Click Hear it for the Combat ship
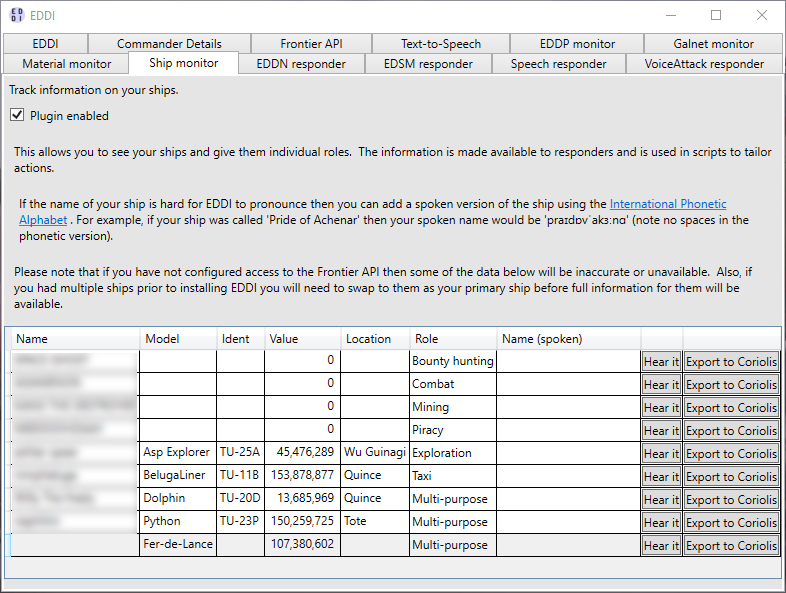786x593 pixels. [x=661, y=385]
